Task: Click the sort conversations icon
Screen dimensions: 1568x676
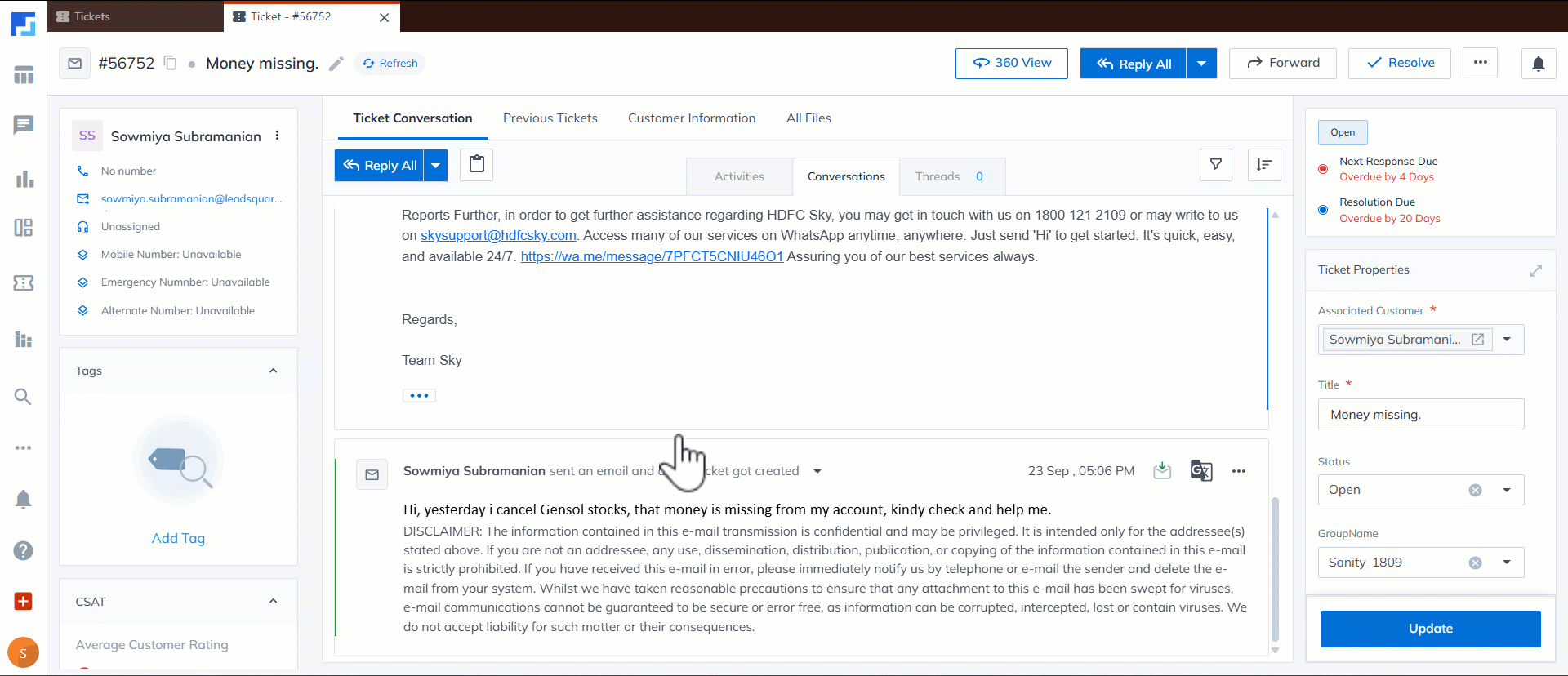Action: 1264,165
